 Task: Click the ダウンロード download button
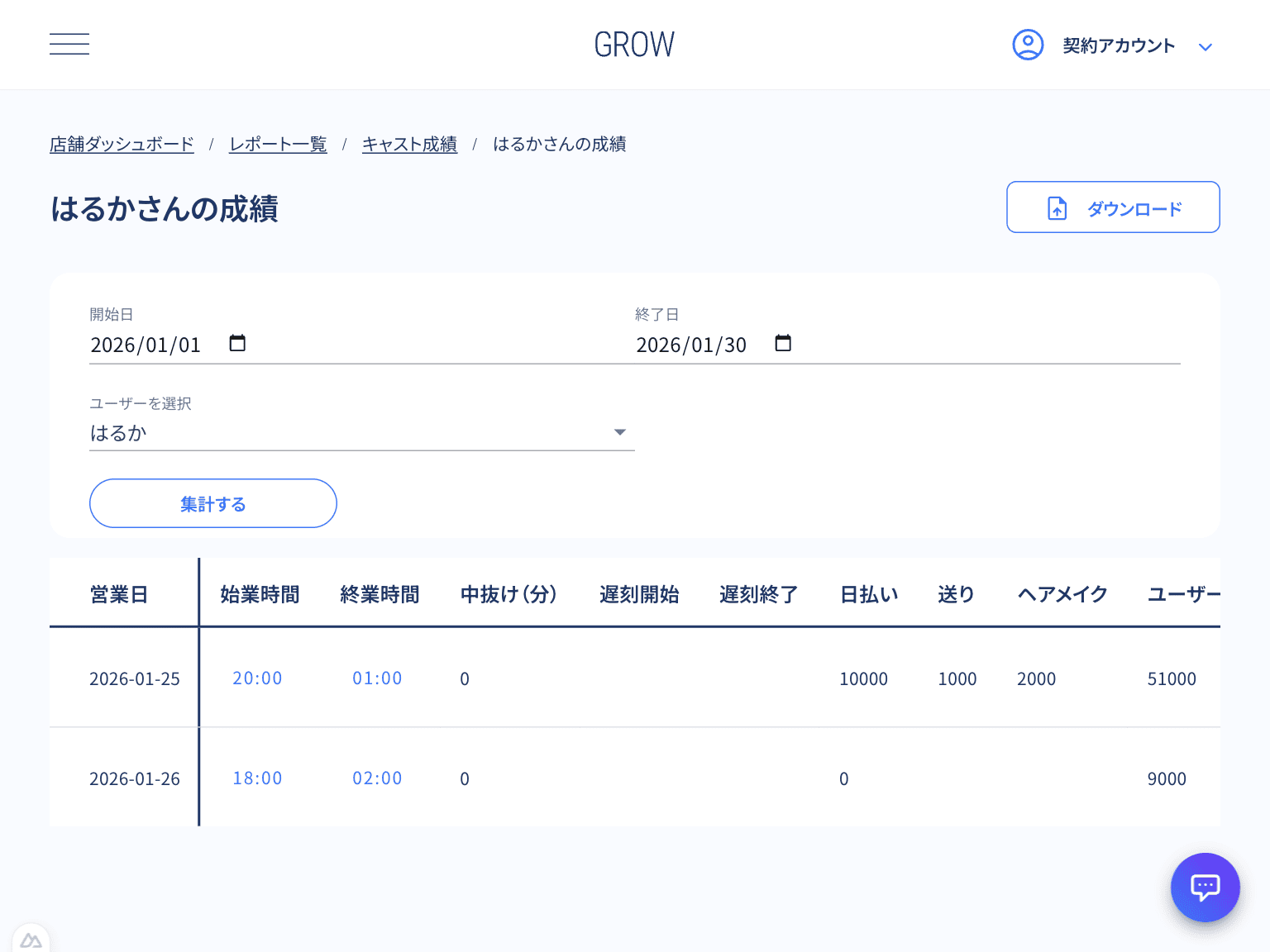click(1113, 207)
